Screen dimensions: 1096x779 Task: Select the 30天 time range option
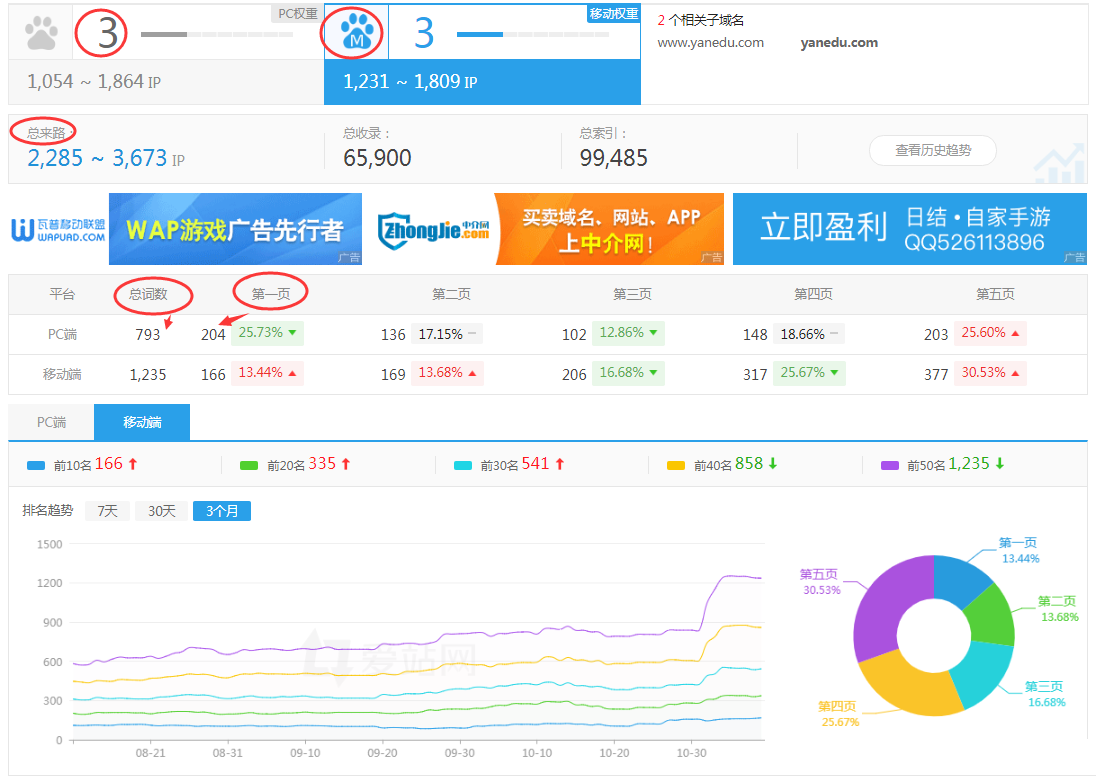click(x=160, y=510)
